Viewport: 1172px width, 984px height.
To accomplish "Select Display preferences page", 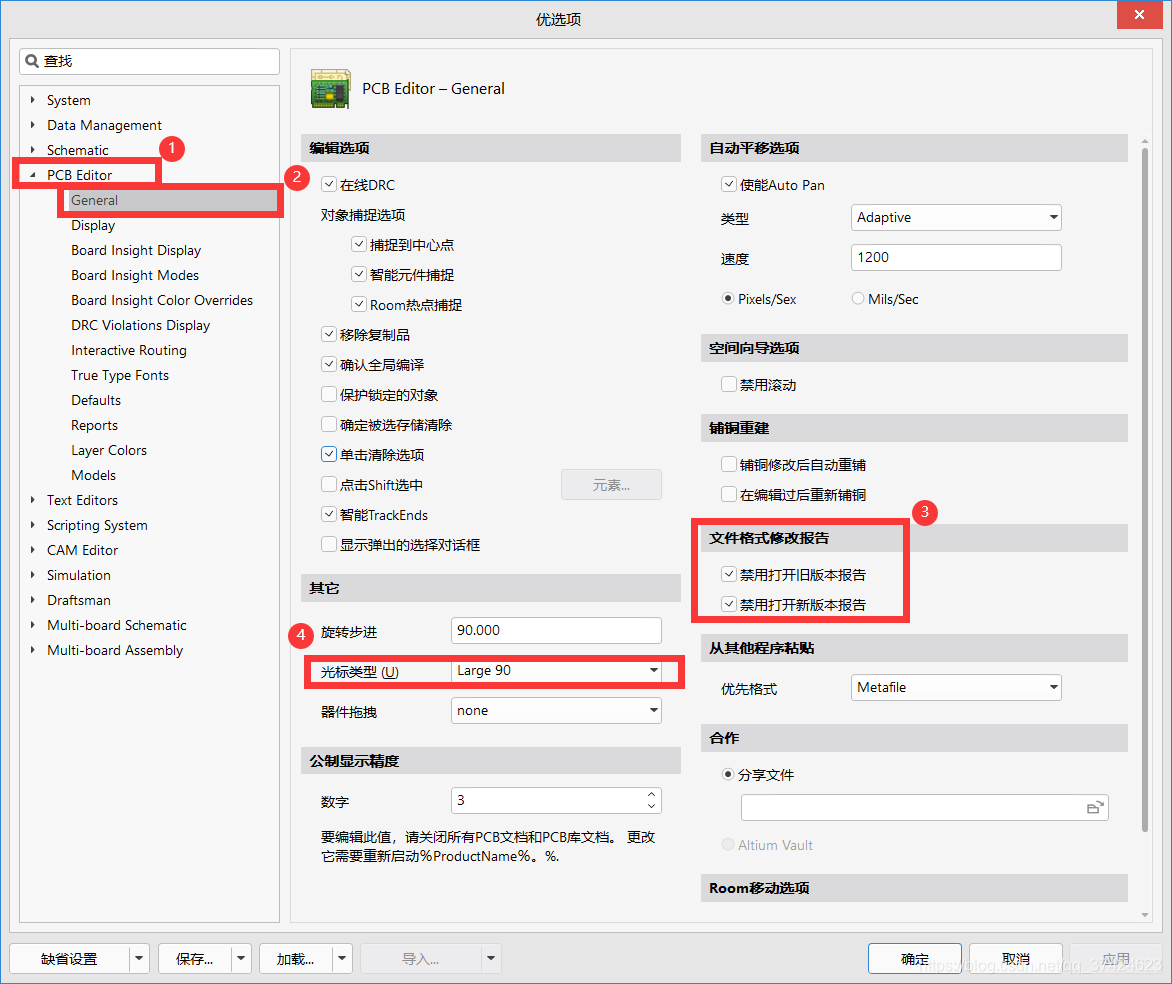I will coord(93,225).
